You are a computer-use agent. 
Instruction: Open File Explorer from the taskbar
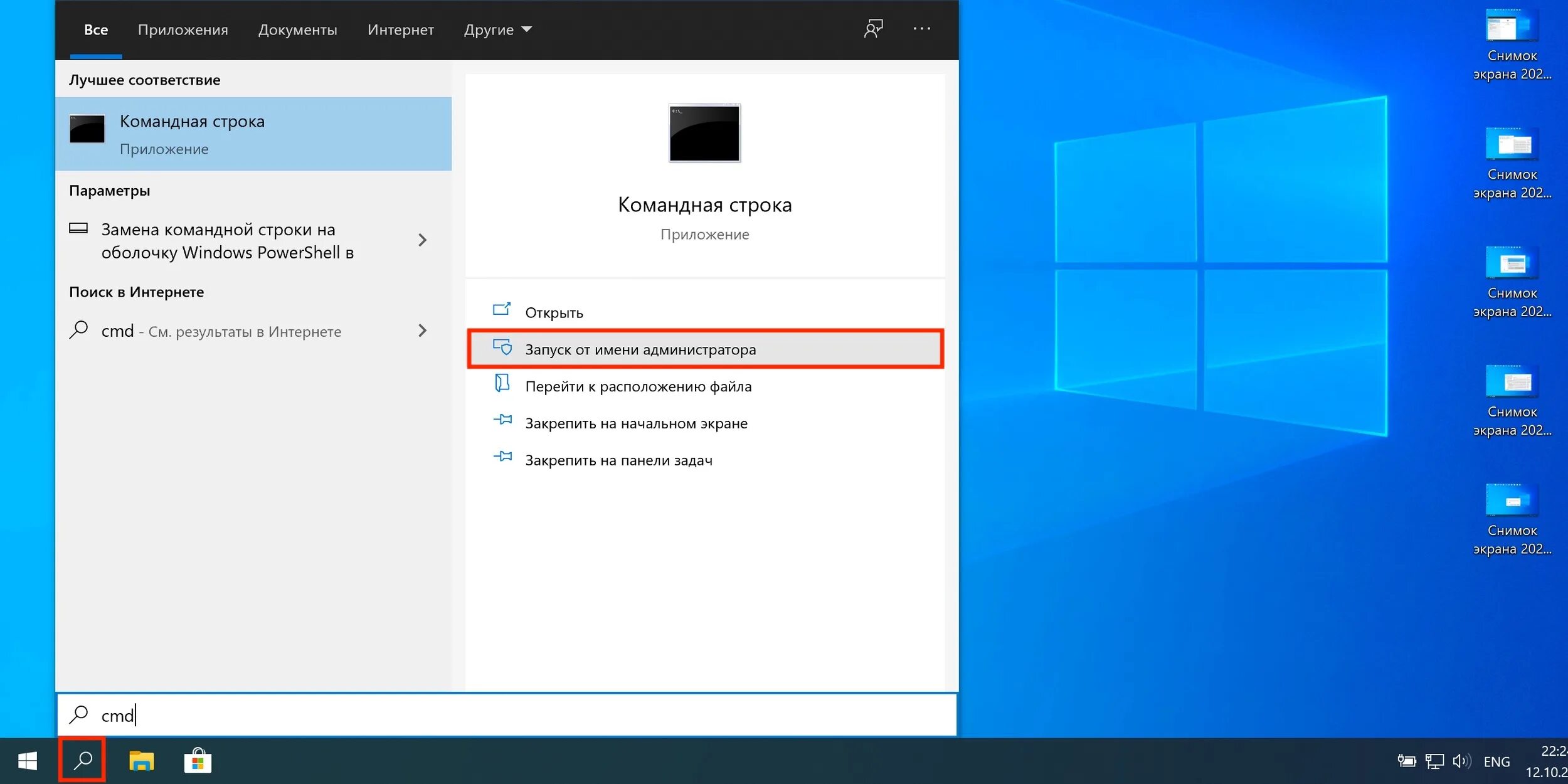[141, 761]
